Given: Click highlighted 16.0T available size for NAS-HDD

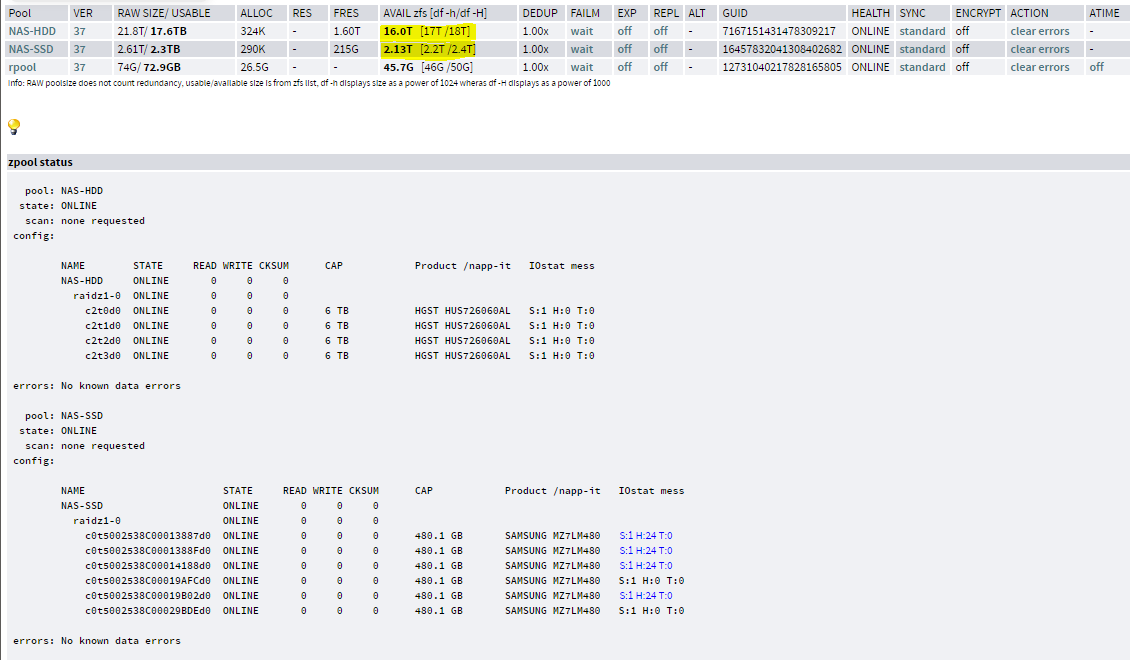Looking at the screenshot, I should [398, 31].
